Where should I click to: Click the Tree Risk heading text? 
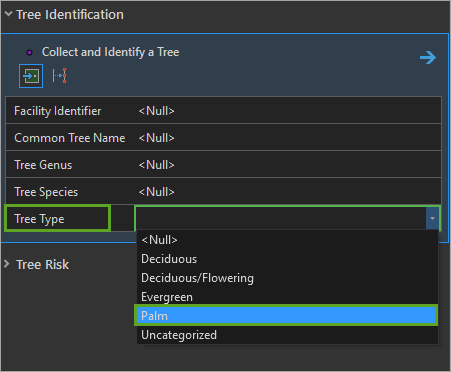point(43,264)
